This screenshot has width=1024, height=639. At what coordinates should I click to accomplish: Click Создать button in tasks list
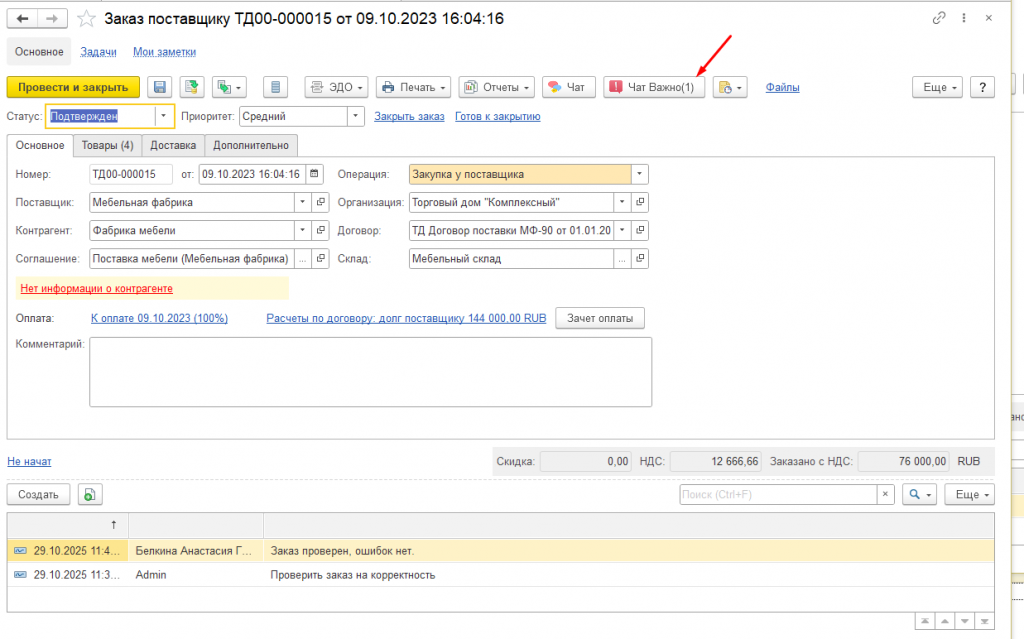[x=39, y=495]
